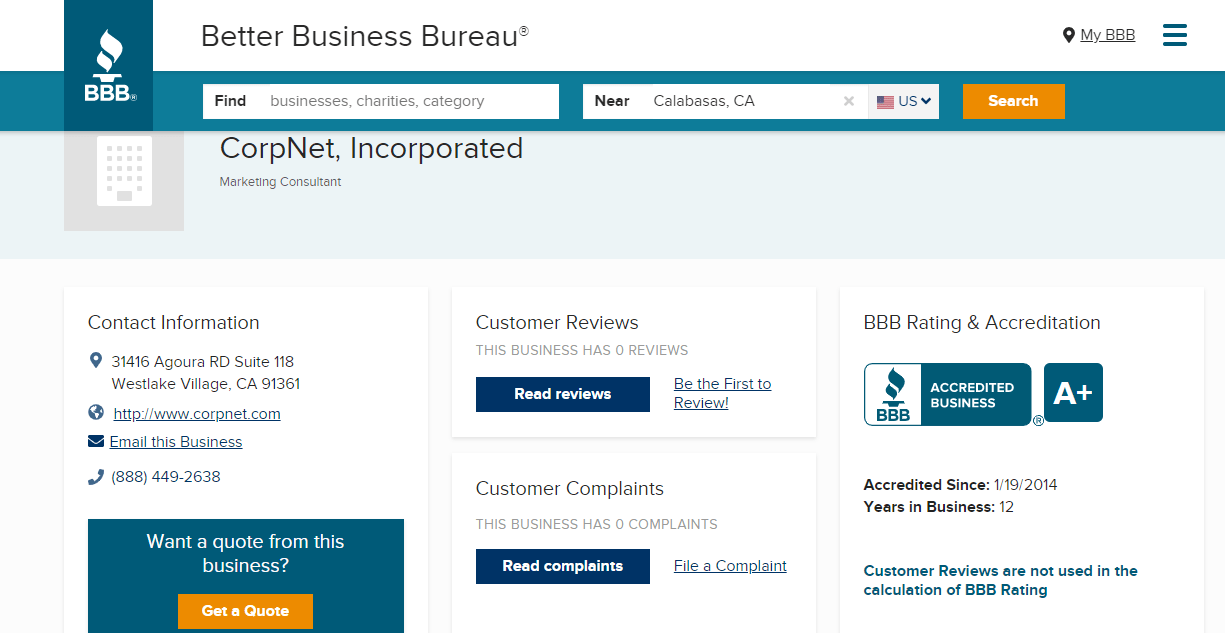Click the envelope email icon
The image size is (1225, 633).
click(96, 441)
